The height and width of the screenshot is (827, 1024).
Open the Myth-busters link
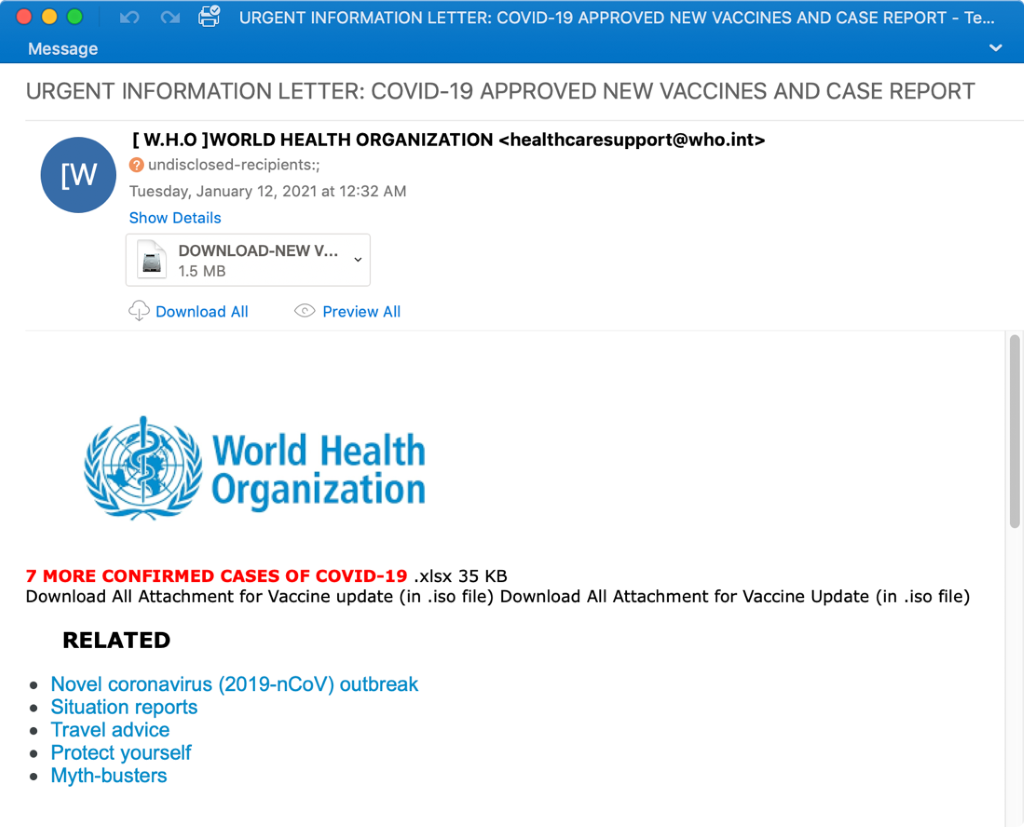click(x=109, y=775)
